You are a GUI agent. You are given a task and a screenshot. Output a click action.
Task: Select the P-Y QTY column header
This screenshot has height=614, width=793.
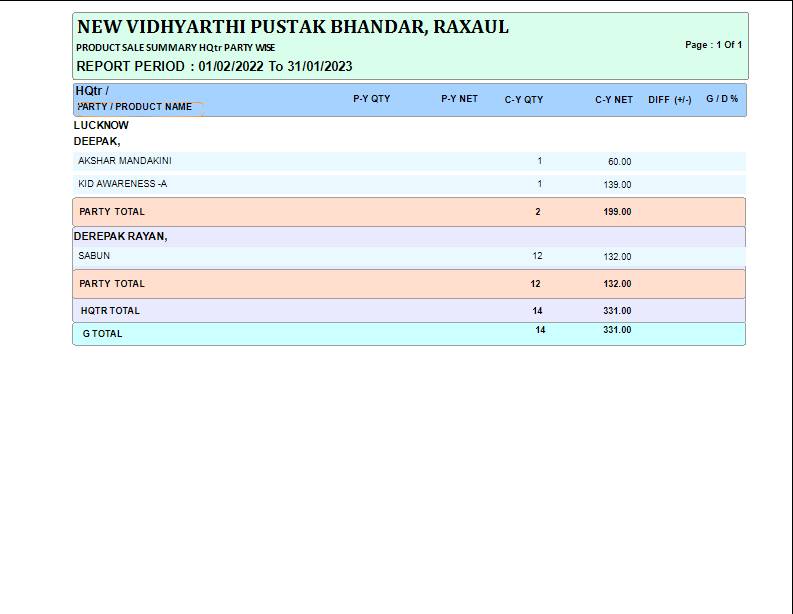(x=371, y=99)
